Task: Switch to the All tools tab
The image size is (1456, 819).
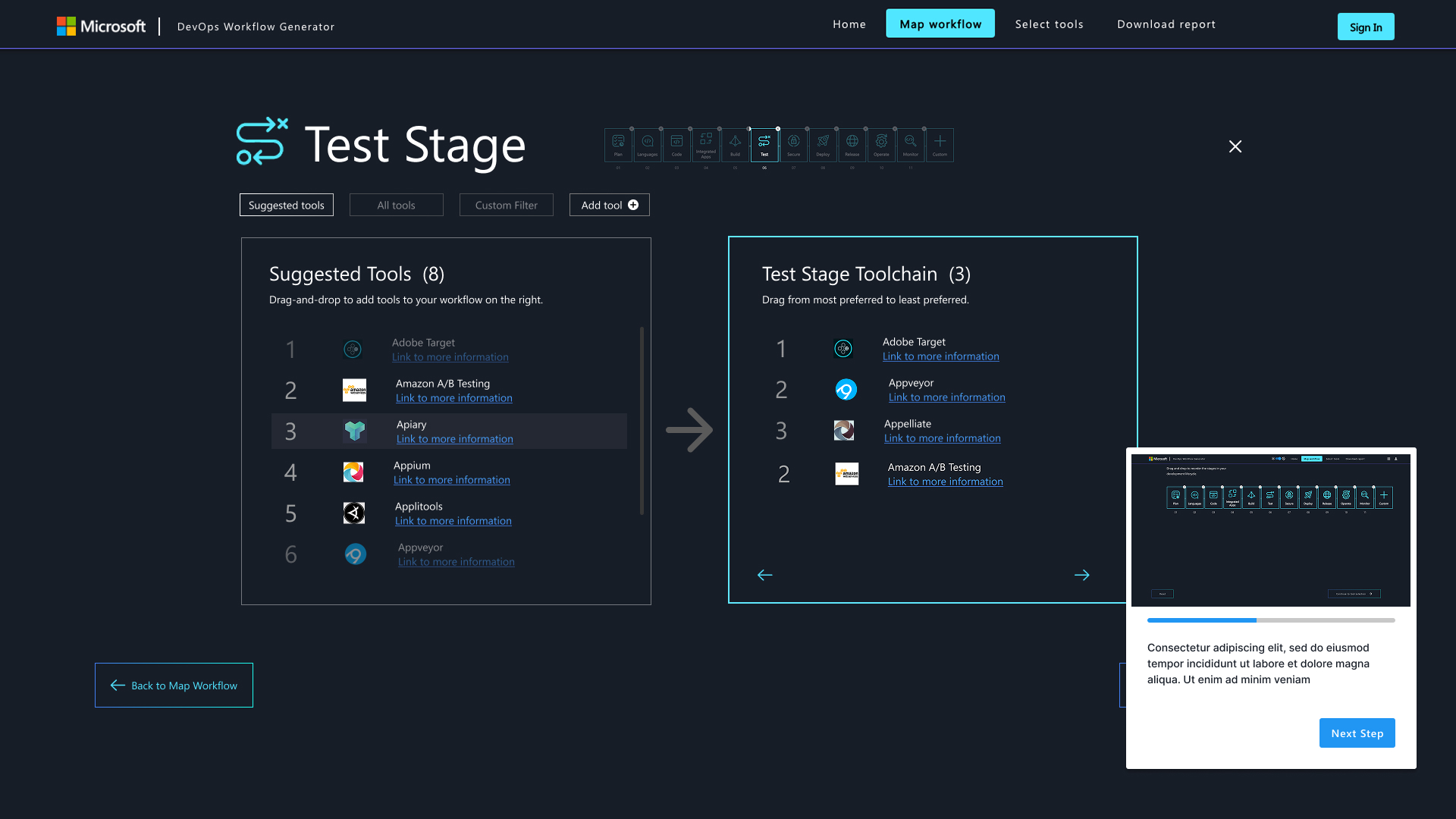Action: point(397,205)
